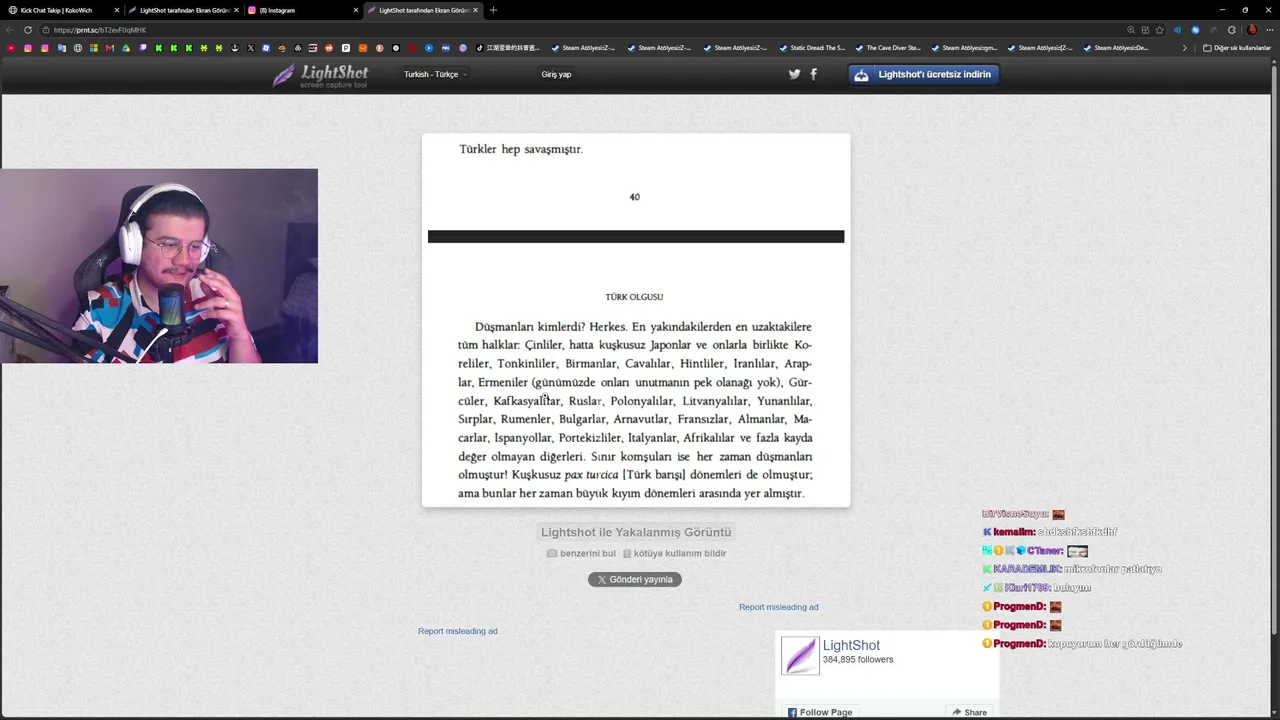The image size is (1280, 720).
Task: Open the Facebook icon in LightShot header
Action: click(x=813, y=74)
